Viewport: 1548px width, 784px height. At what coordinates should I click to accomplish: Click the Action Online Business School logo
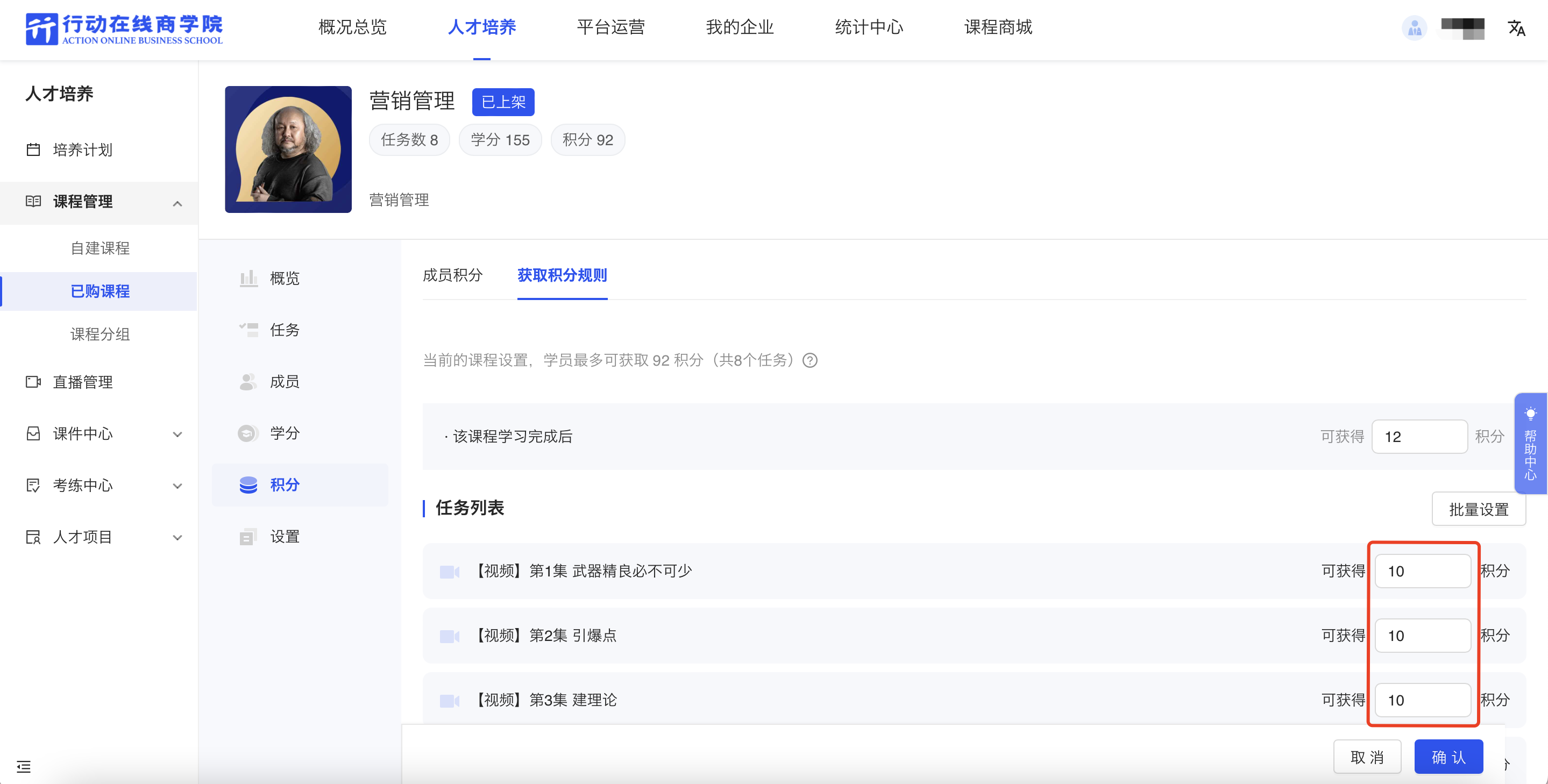pyautogui.click(x=124, y=28)
